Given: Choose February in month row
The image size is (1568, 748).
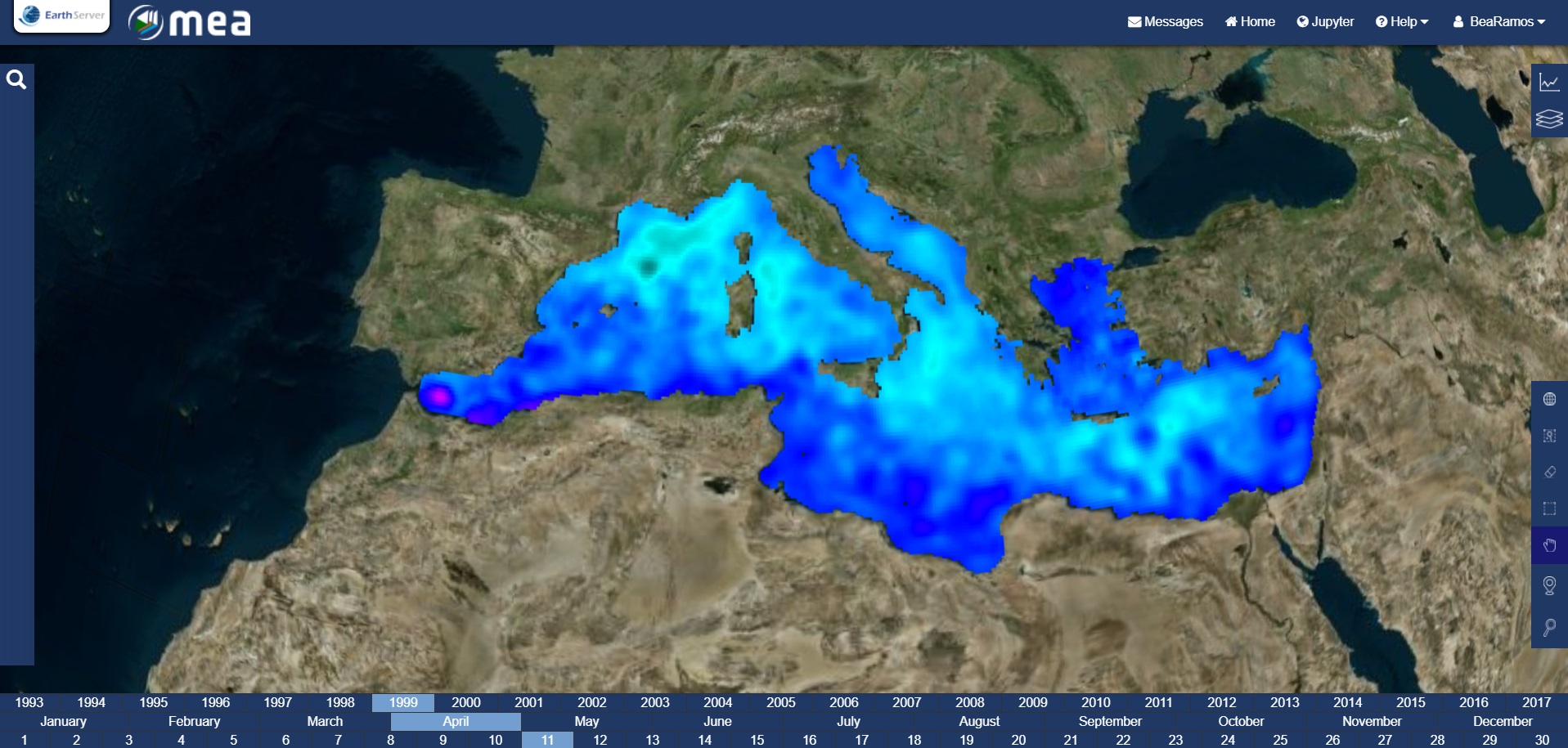Looking at the screenshot, I should coord(195,721).
